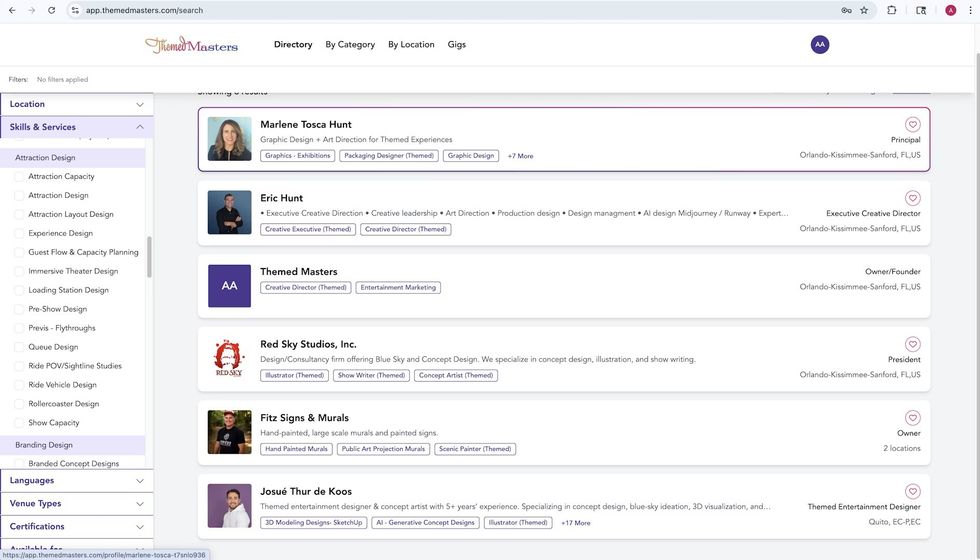Show '+7 More' tags for Marlene
980x560 pixels.
click(521, 156)
